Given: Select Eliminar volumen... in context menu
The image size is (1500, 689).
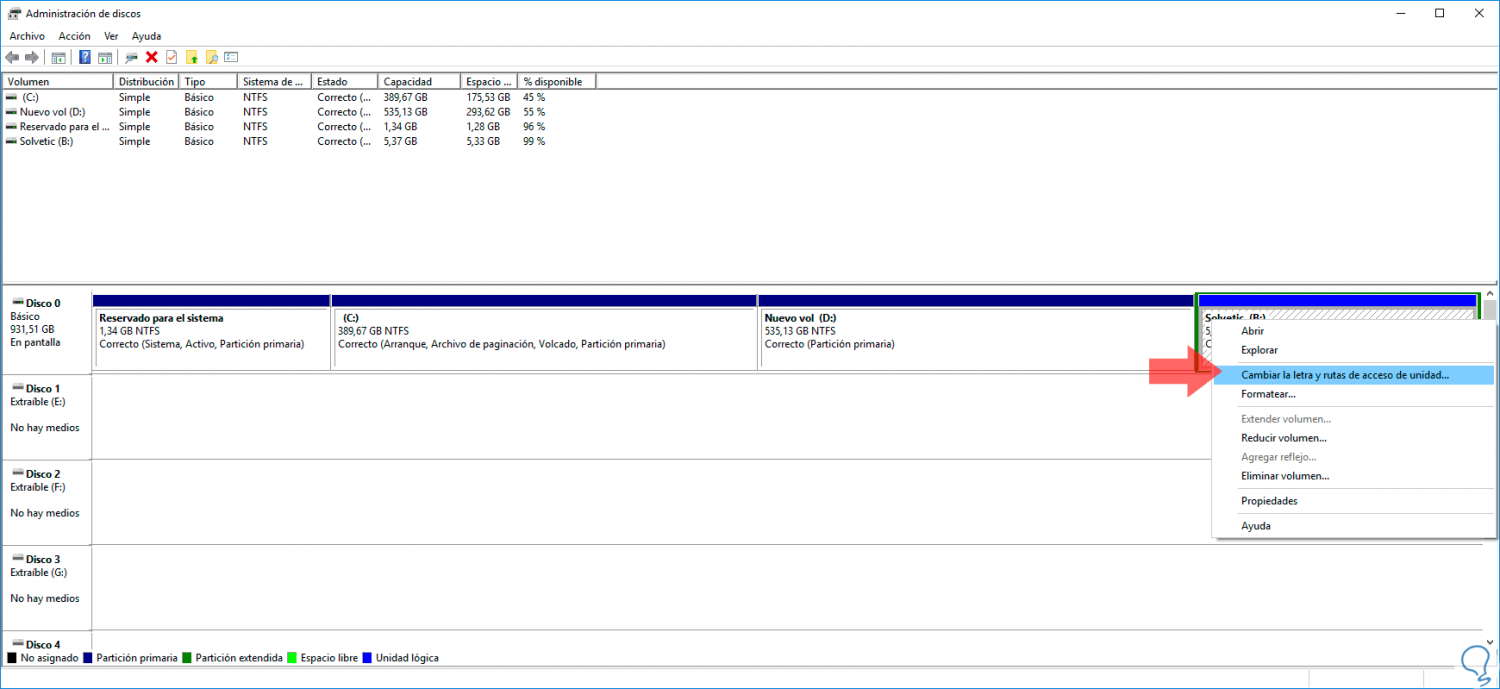Looking at the screenshot, I should [1353, 476].
